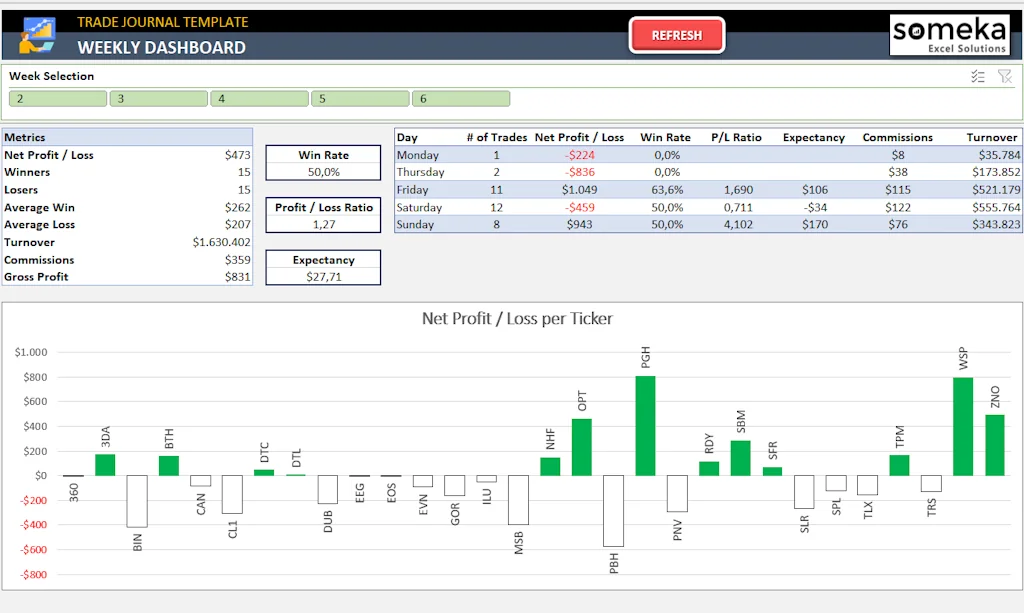
Task: Enable the week 6 filter
Action: (461, 98)
